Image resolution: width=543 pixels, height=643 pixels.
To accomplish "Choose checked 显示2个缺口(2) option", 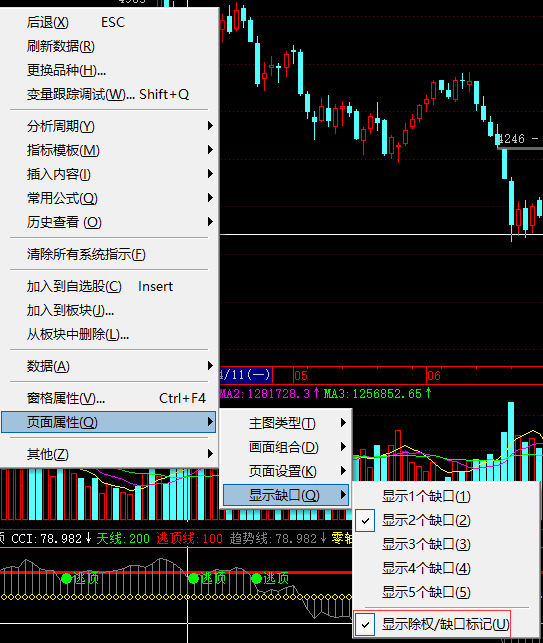I will (x=446, y=520).
